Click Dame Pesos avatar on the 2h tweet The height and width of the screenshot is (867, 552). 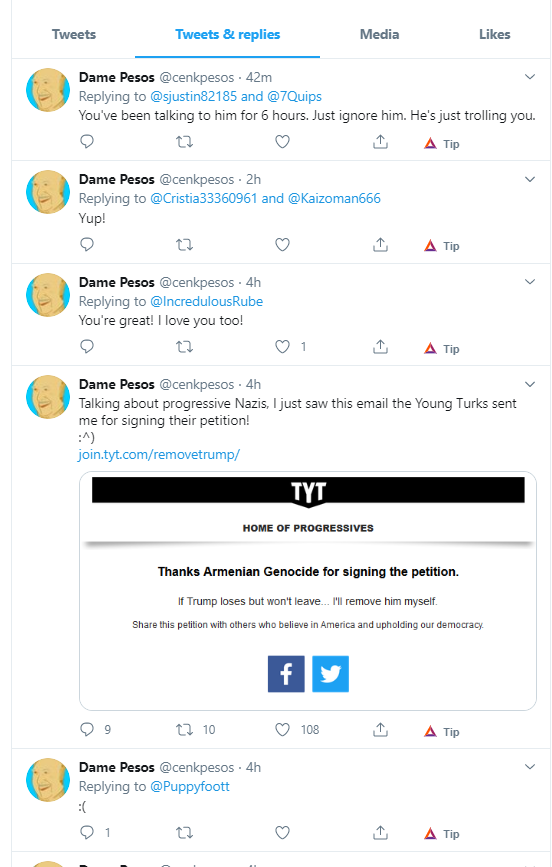tap(48, 192)
